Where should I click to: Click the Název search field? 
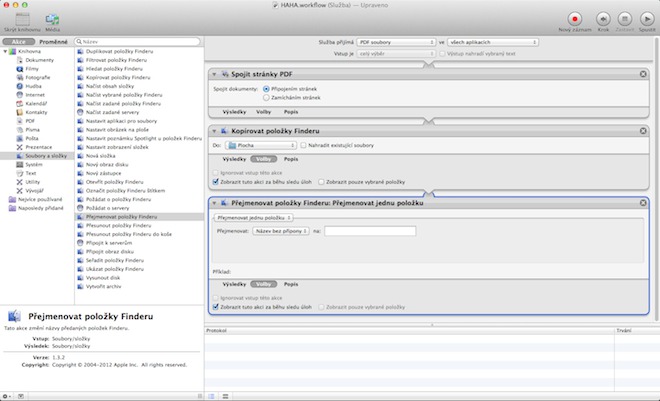(137, 42)
